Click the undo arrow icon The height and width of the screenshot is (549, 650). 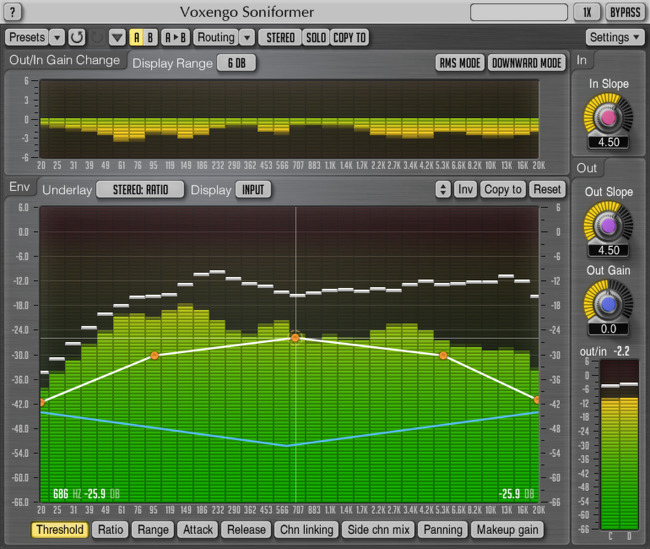[x=77, y=37]
